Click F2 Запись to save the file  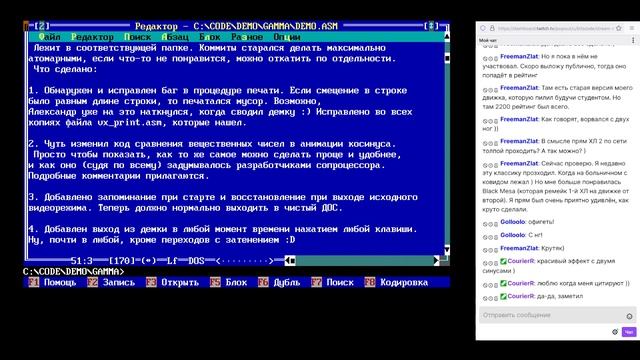[x=111, y=282]
